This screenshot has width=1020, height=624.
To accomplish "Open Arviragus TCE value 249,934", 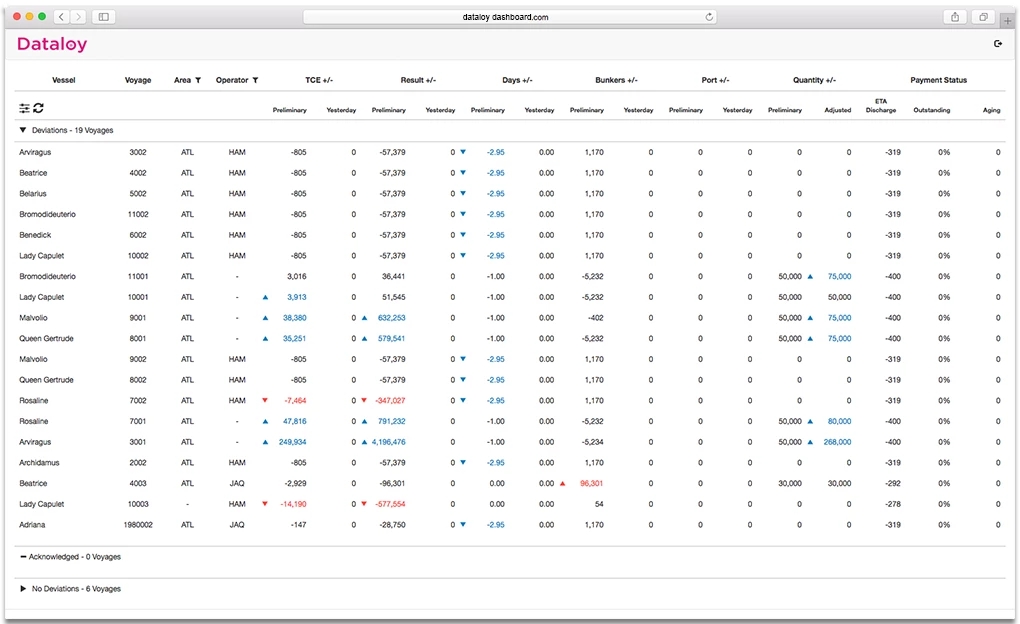I will (x=292, y=442).
